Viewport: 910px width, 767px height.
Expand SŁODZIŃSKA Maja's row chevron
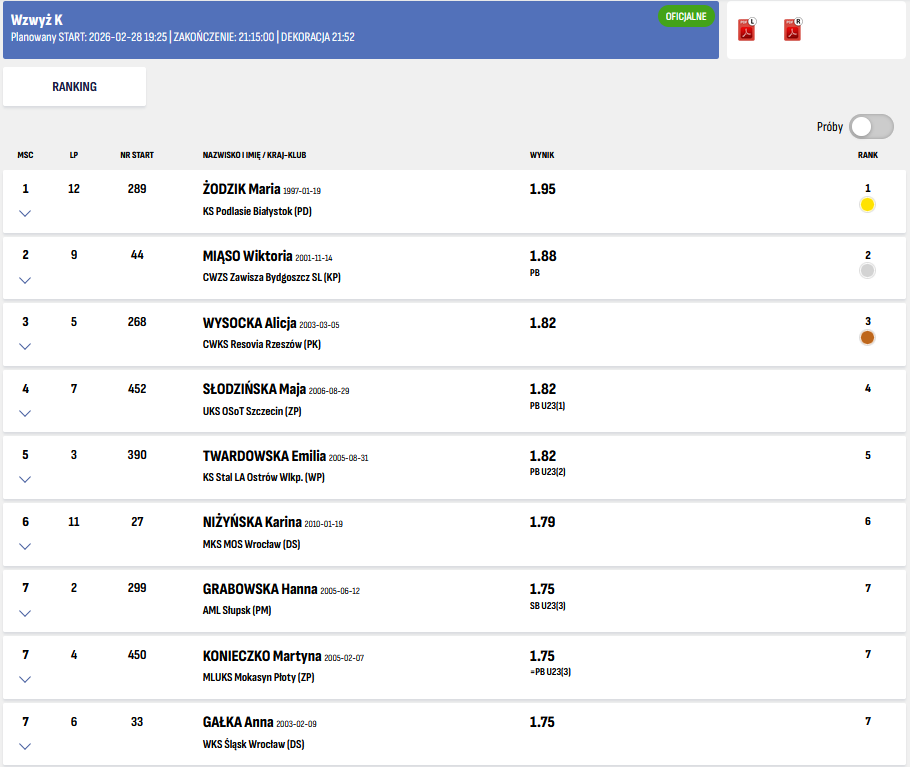[x=25, y=413]
